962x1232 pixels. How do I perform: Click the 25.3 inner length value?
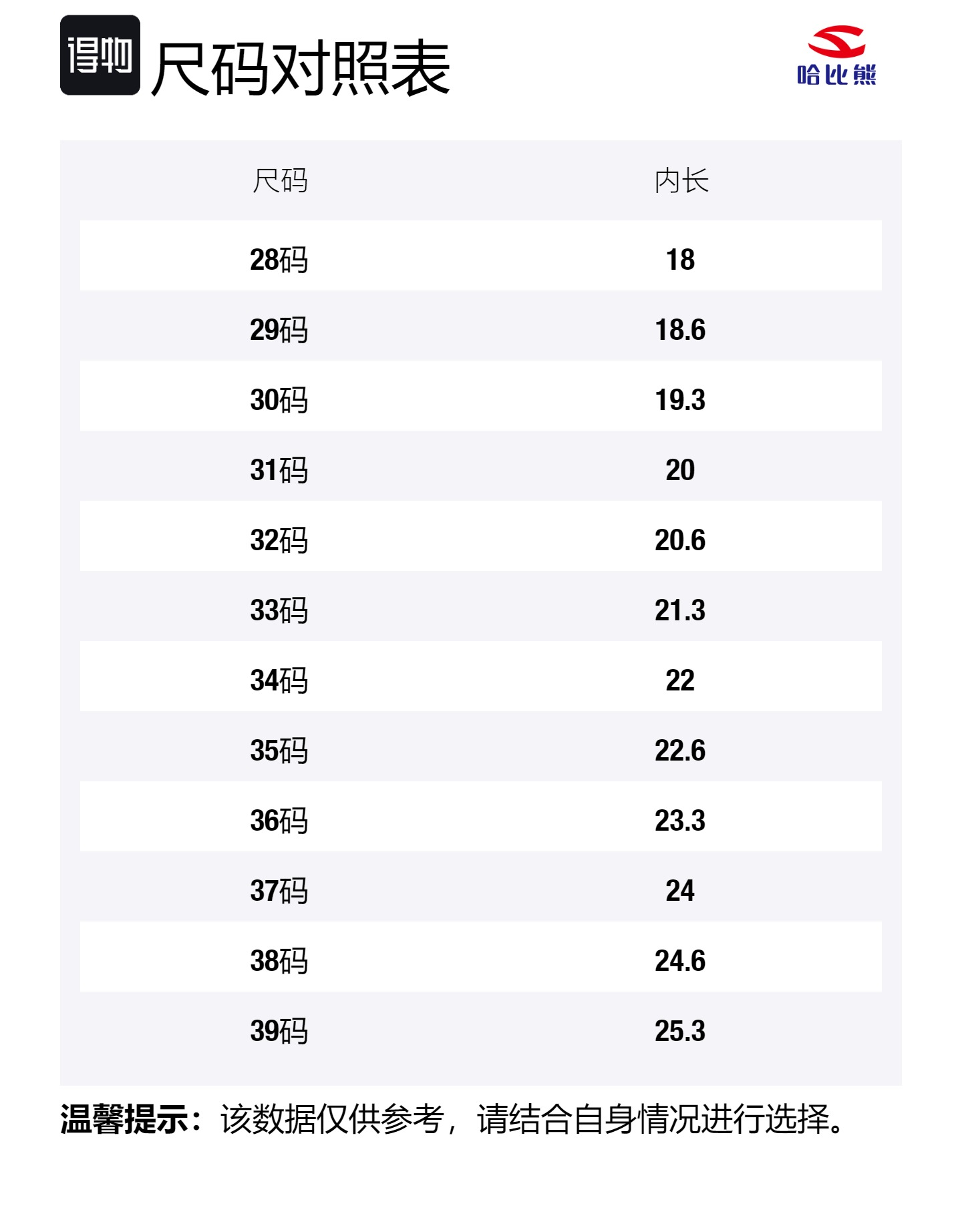point(680,1031)
